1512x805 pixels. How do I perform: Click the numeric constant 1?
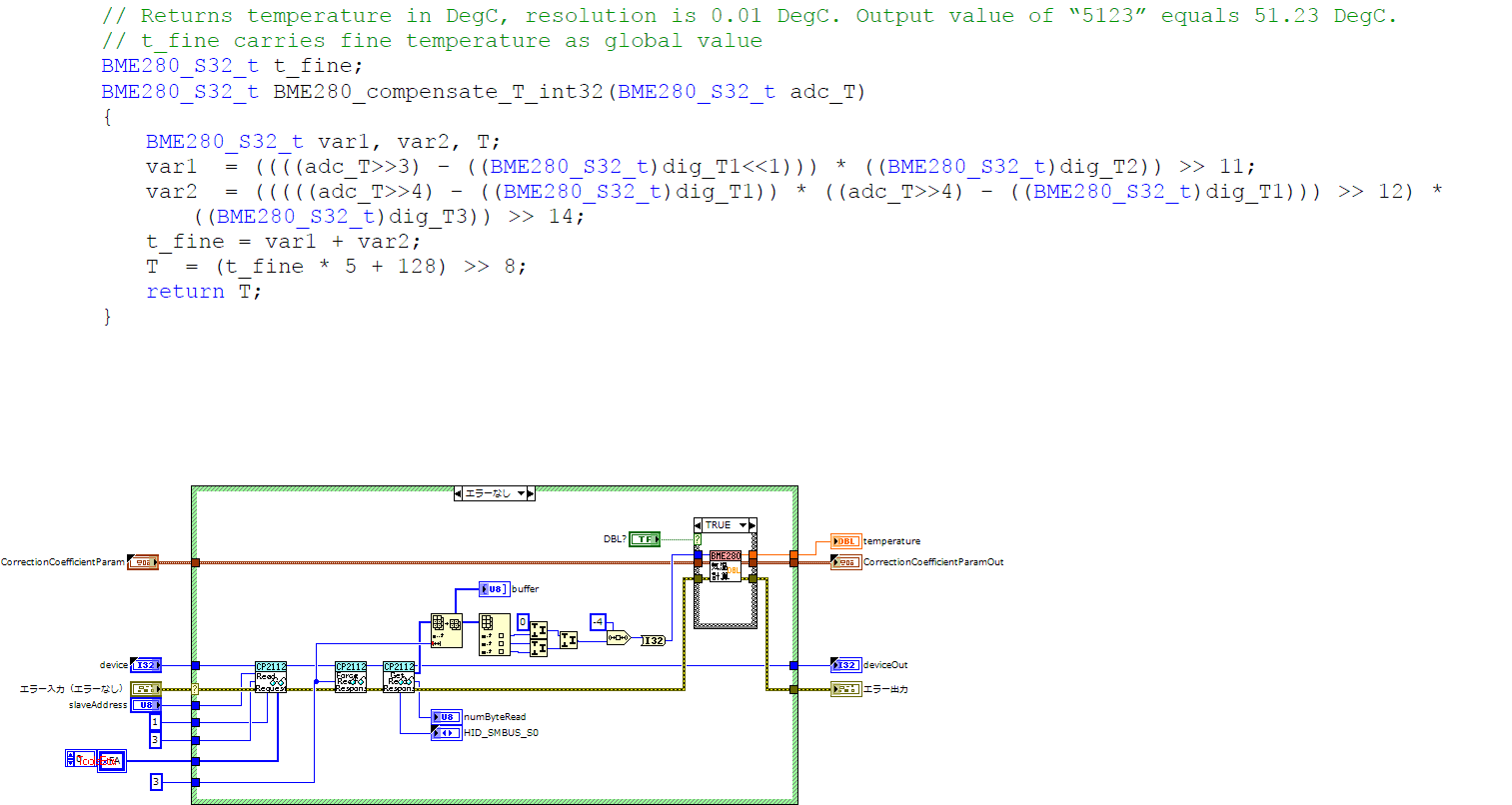155,721
